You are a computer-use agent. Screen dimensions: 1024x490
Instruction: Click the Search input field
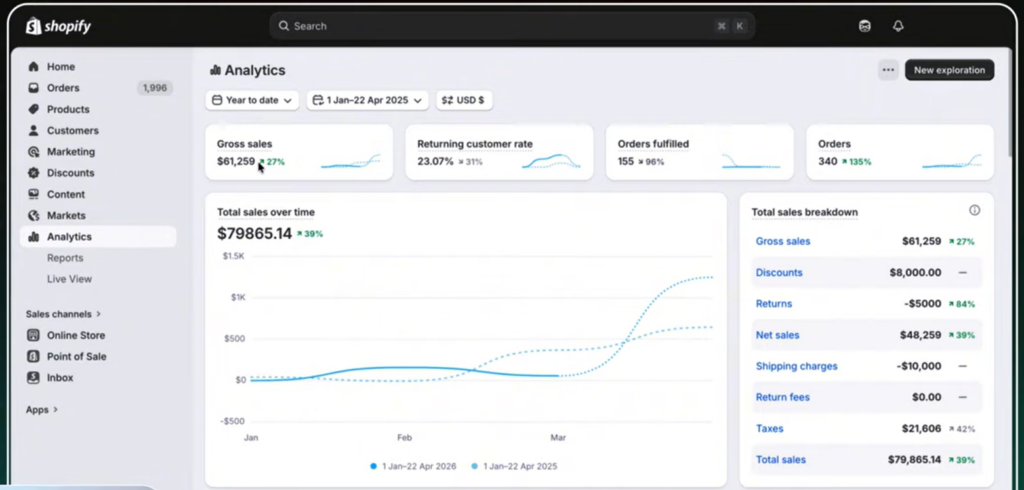click(x=512, y=26)
